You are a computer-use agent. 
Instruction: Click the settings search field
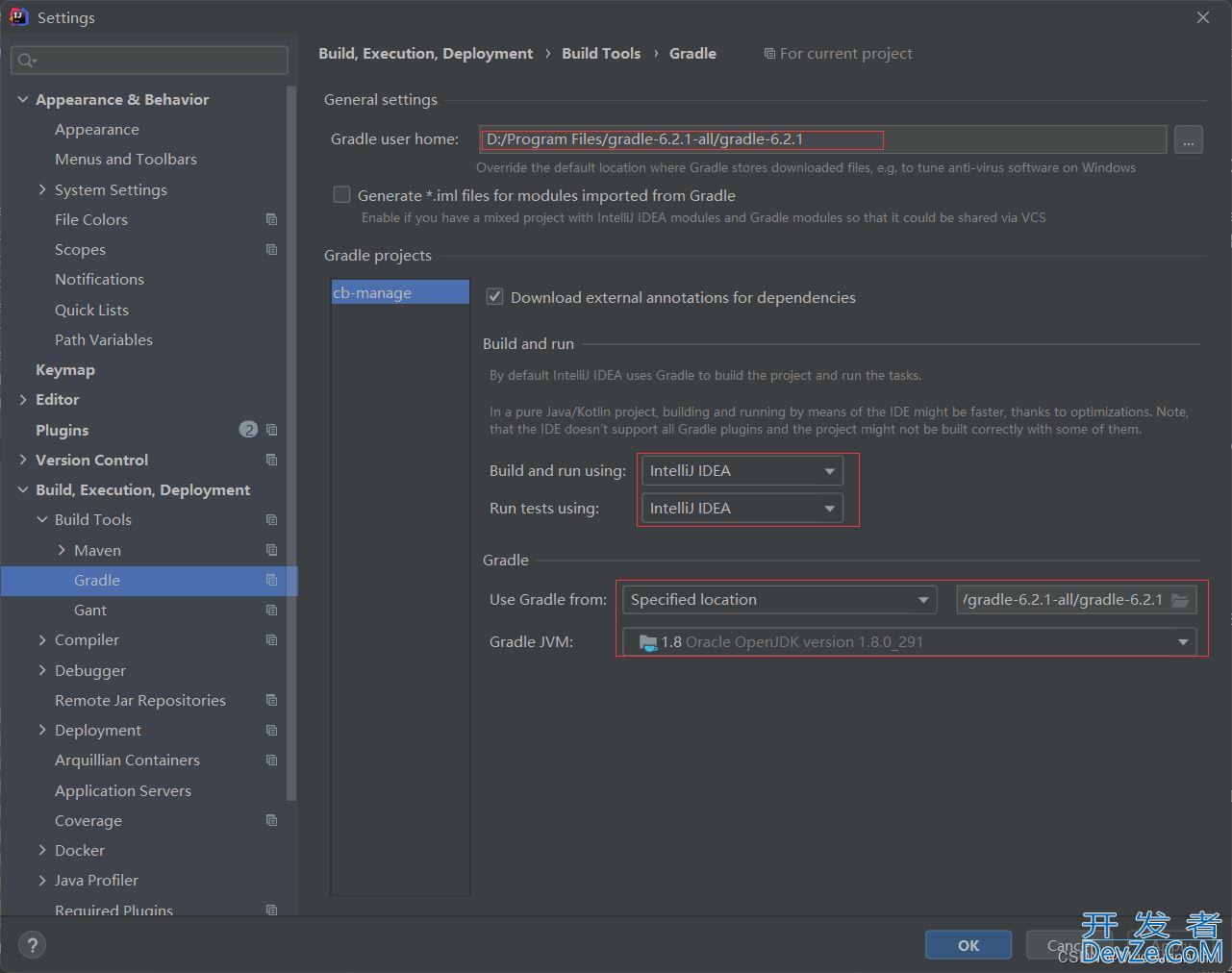click(149, 61)
